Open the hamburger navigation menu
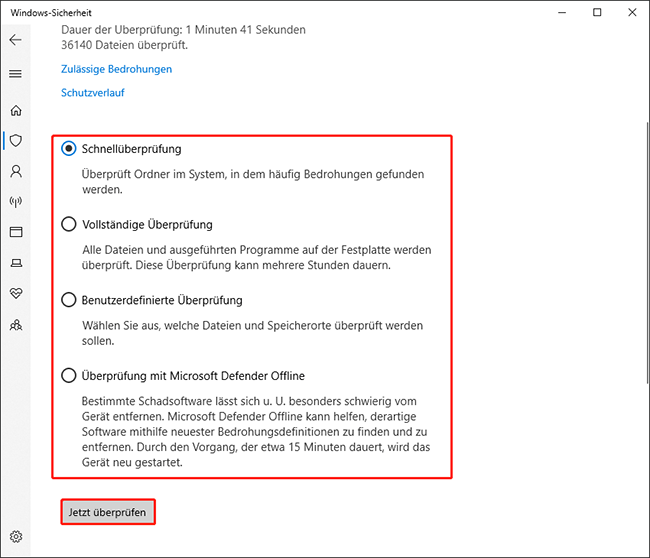This screenshot has height=558, width=650. 15,74
